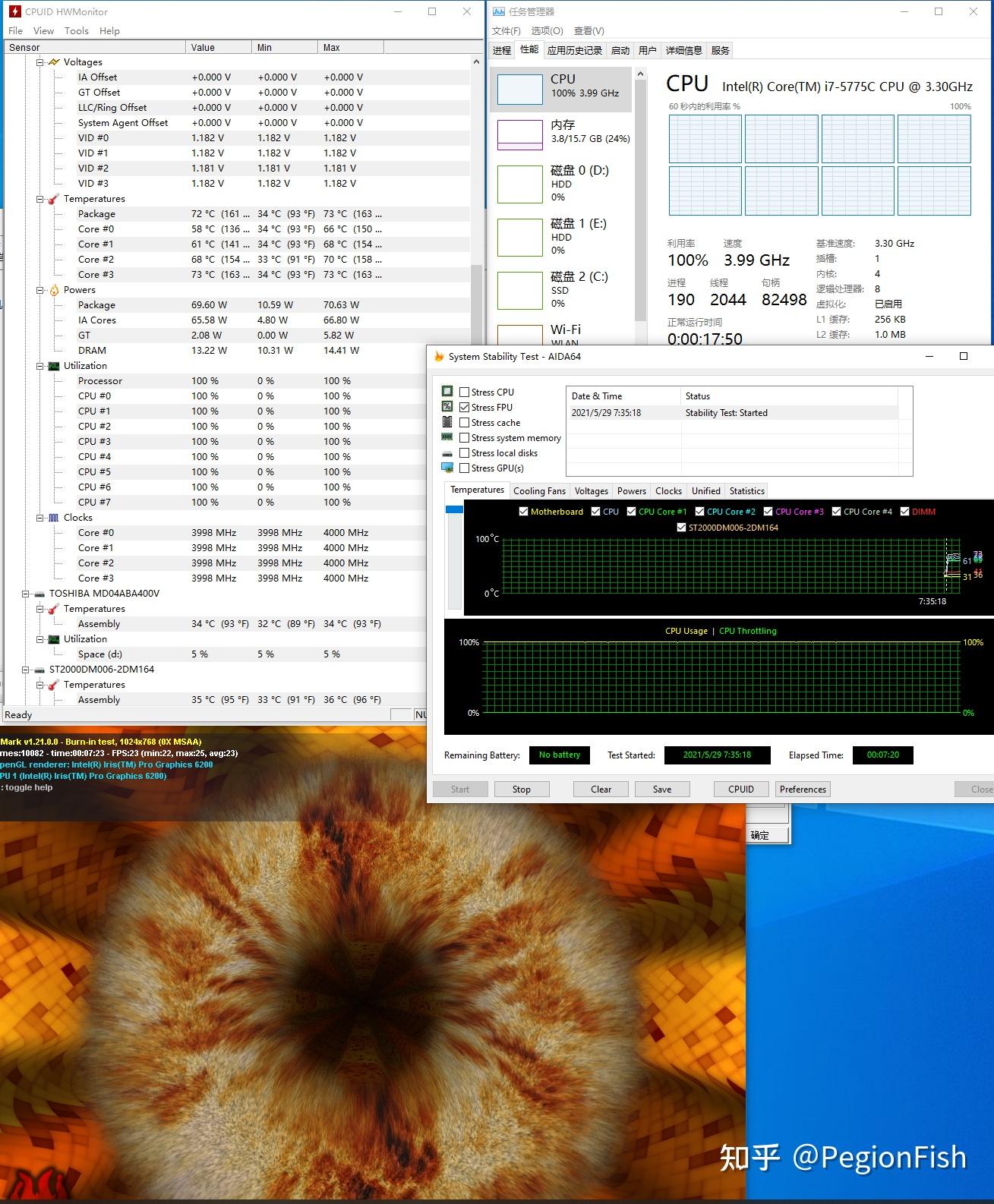This screenshot has height=1204, width=994.
Task: Enable the Stress CPU checkbox
Action: (x=465, y=392)
